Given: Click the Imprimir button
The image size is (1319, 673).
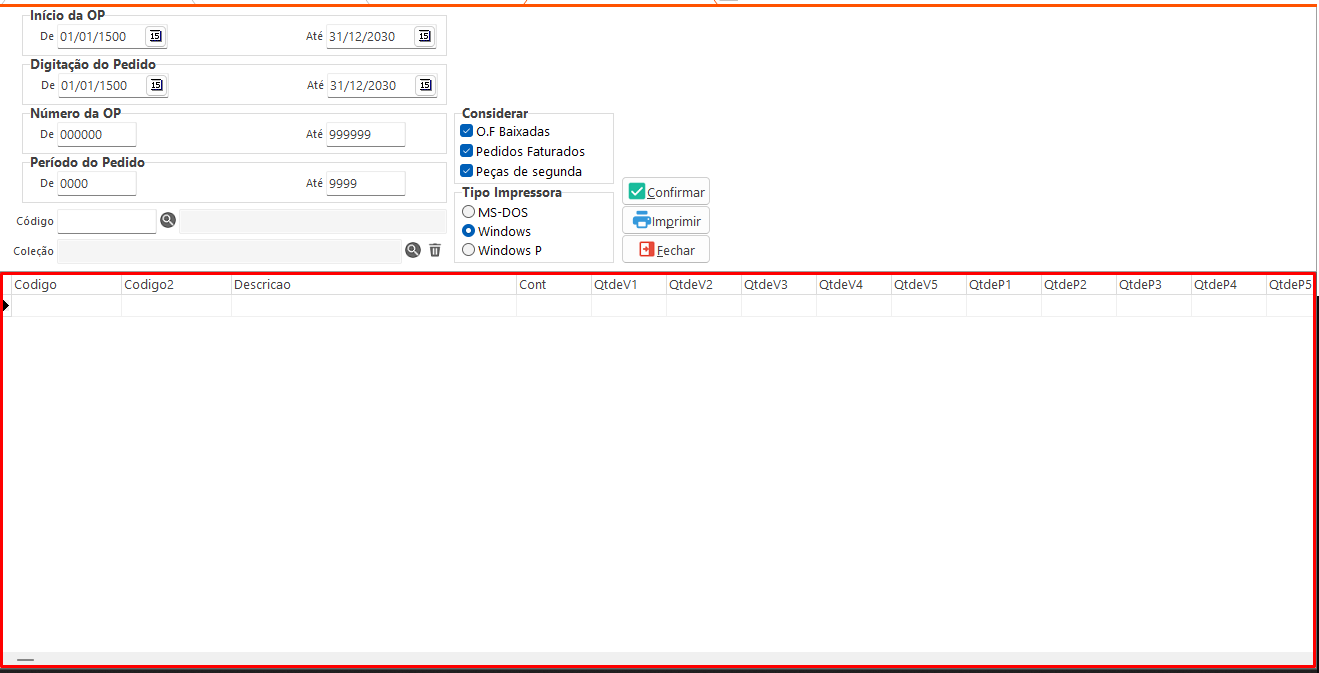Looking at the screenshot, I should [666, 221].
